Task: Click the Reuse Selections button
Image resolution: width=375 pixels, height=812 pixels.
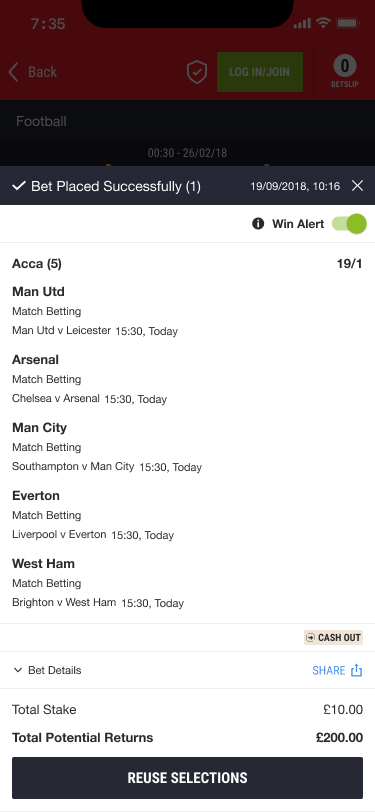Action: click(188, 778)
